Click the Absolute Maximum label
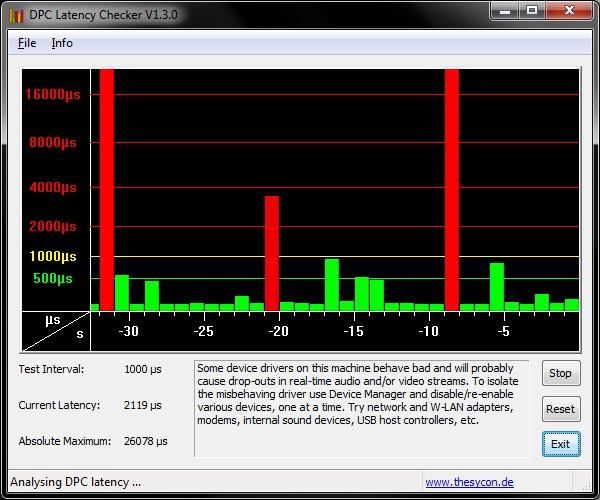The image size is (600, 500). [x=65, y=441]
